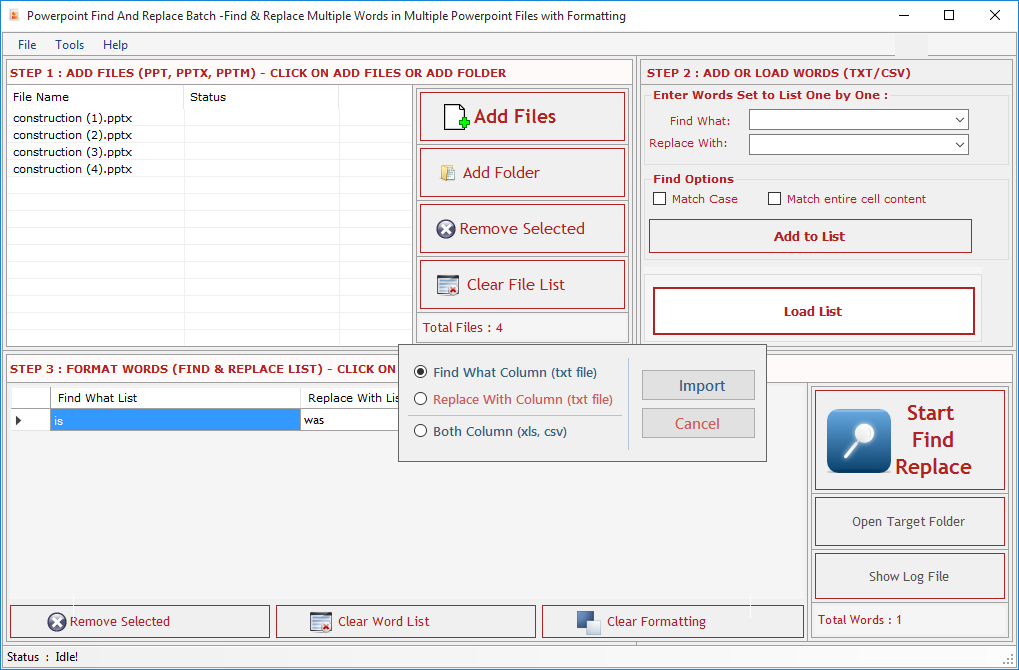Click the Show Log File button
The width and height of the screenshot is (1019, 670).
pyautogui.click(x=909, y=576)
